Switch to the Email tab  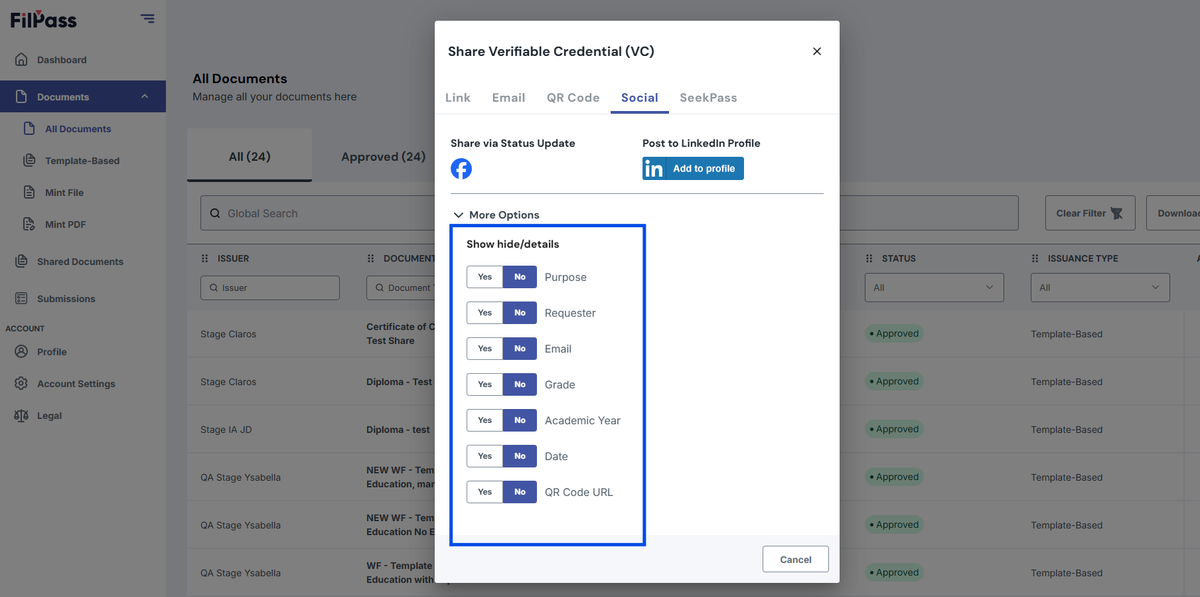508,98
